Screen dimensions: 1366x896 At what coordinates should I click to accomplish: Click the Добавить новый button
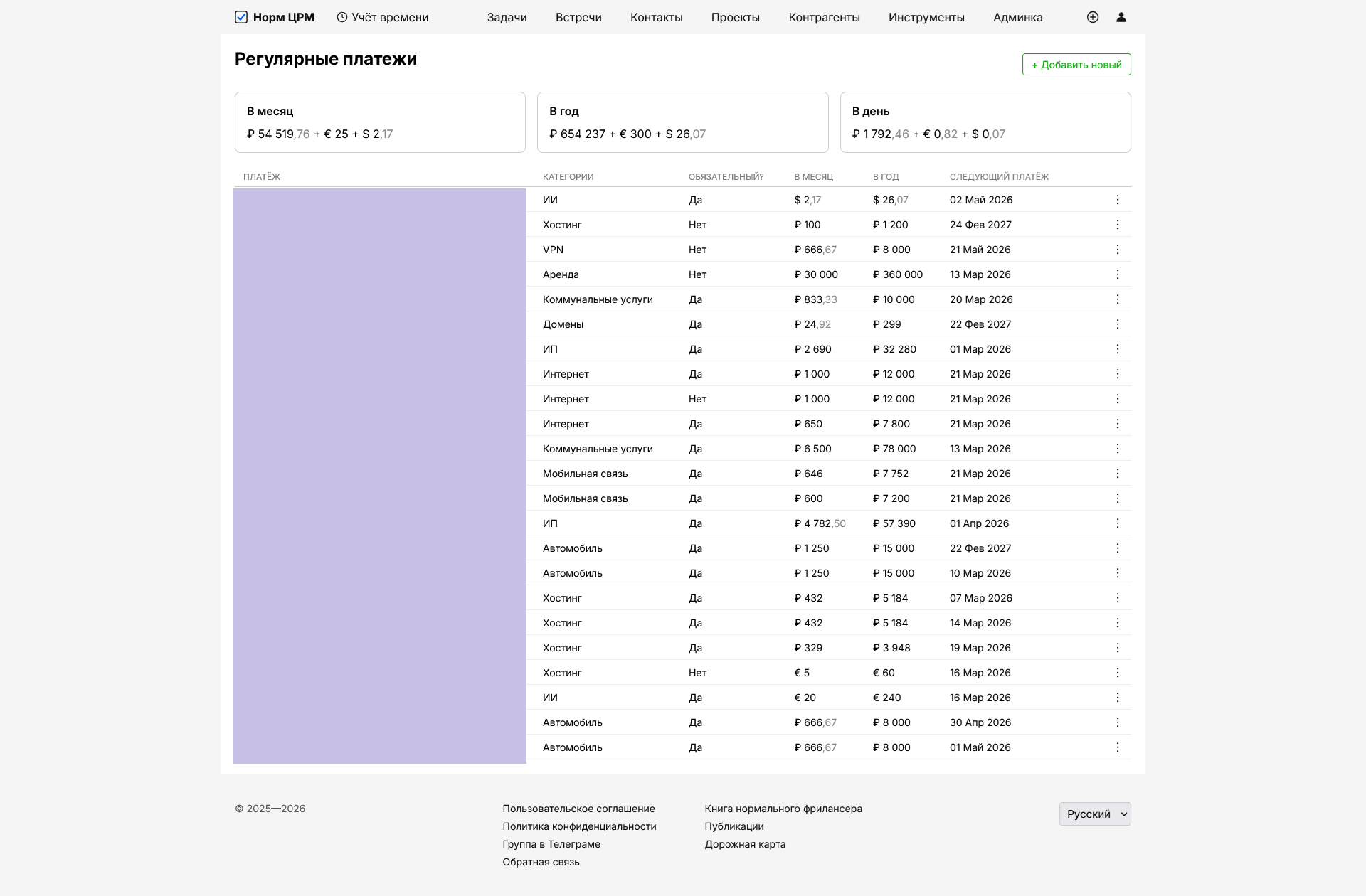coord(1076,65)
